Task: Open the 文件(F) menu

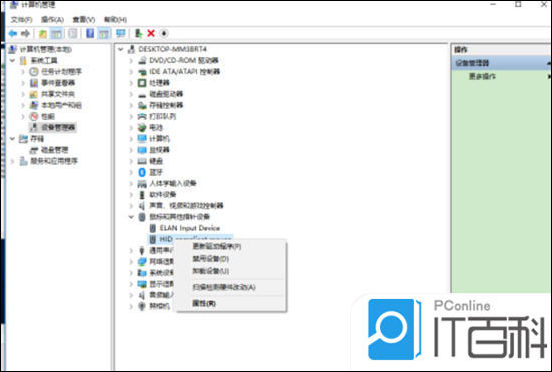Action: pyautogui.click(x=21, y=20)
